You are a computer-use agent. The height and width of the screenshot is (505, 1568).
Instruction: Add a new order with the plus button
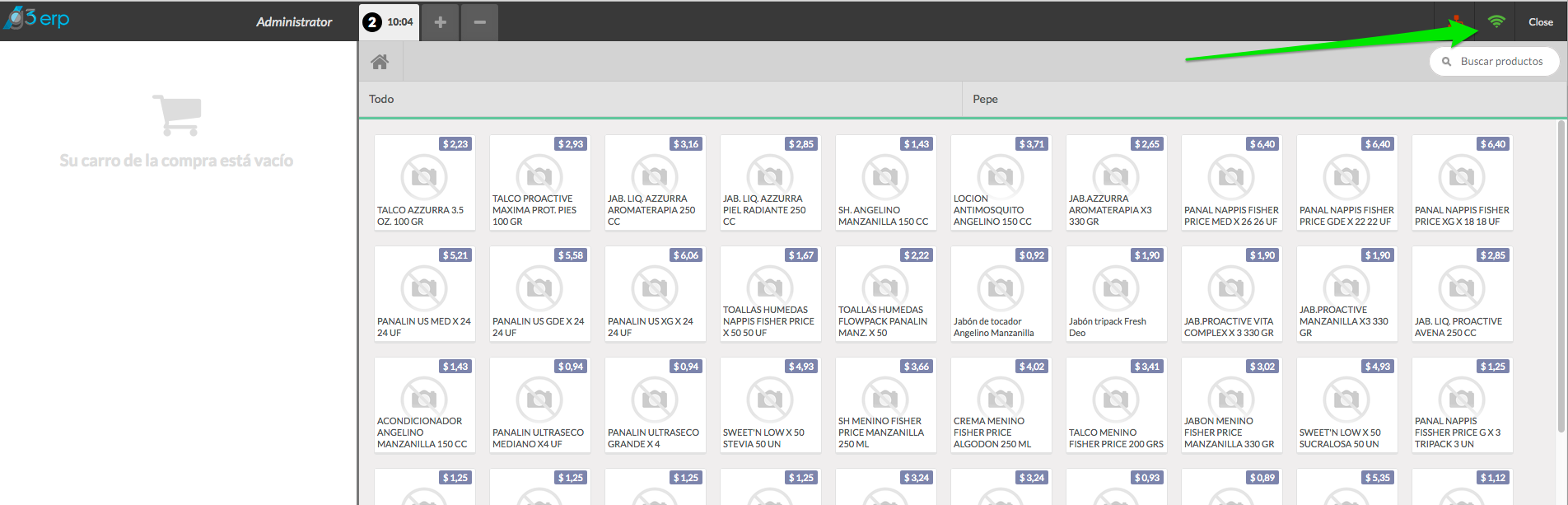coord(441,22)
